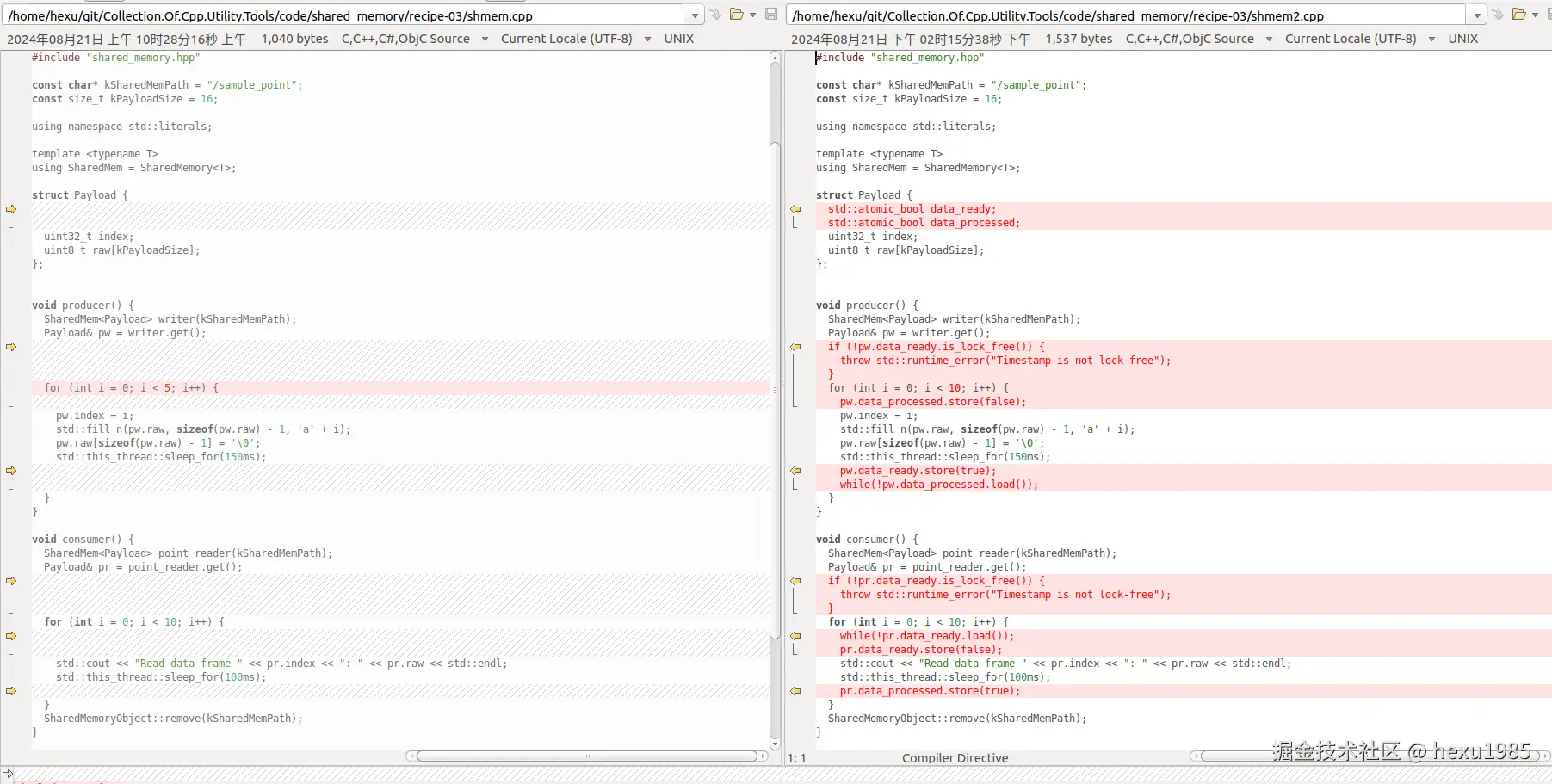1552x784 pixels.
Task: Click the left gutter arrow under 'sleep_for(150ms)'
Action: [11, 471]
